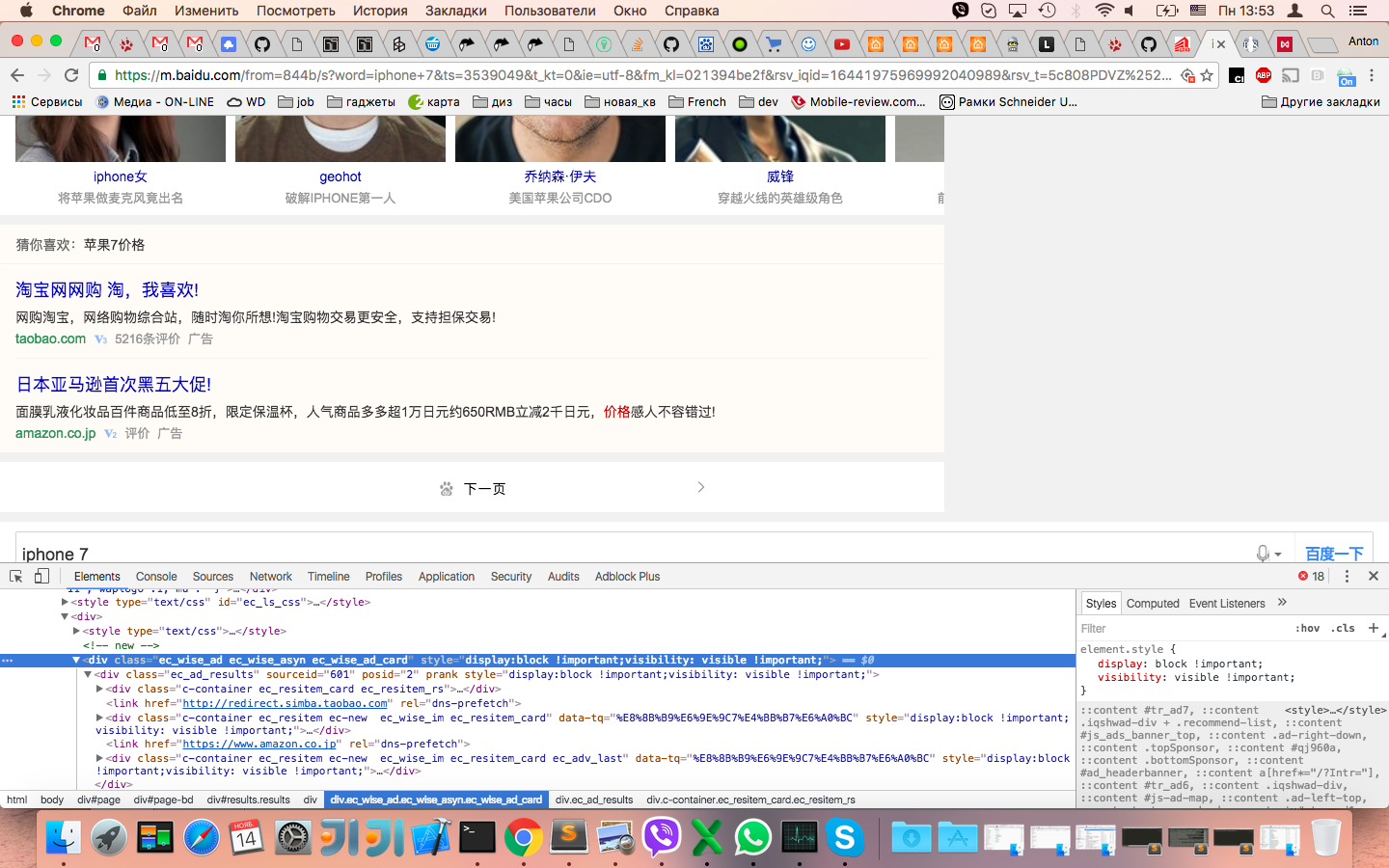Open the dev bookmarks folder
1389x868 pixels.
pos(758,101)
